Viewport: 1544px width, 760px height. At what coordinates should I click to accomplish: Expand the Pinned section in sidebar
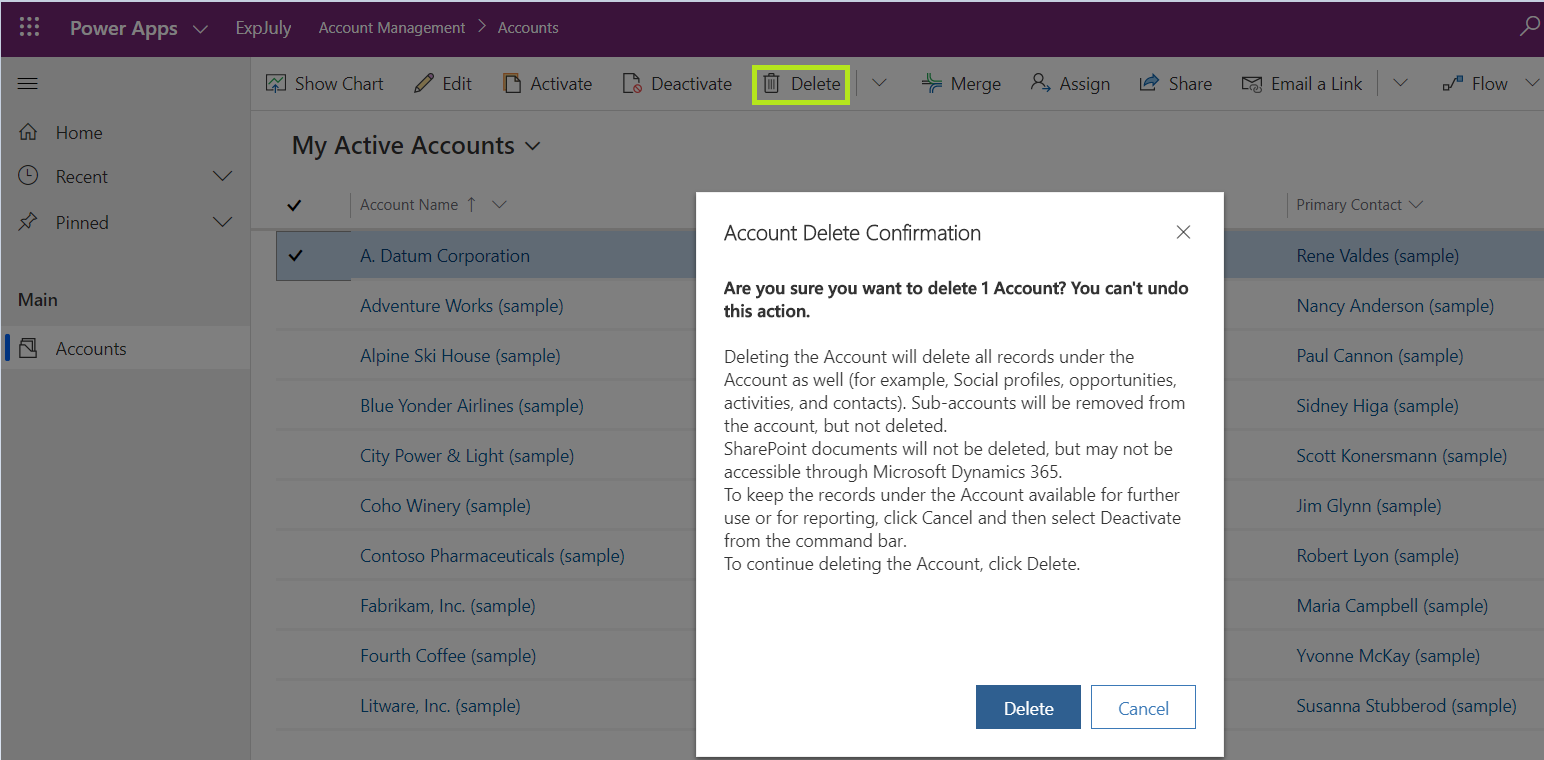click(223, 223)
